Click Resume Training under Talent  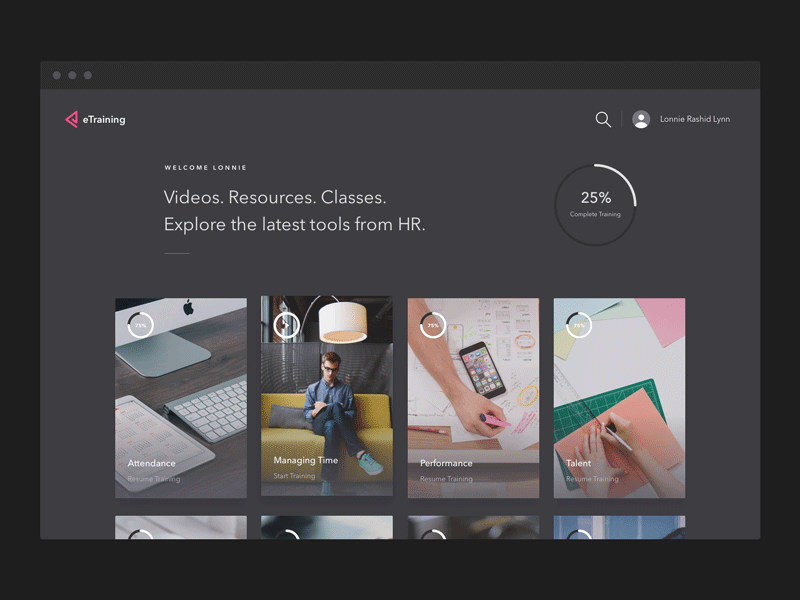(592, 479)
